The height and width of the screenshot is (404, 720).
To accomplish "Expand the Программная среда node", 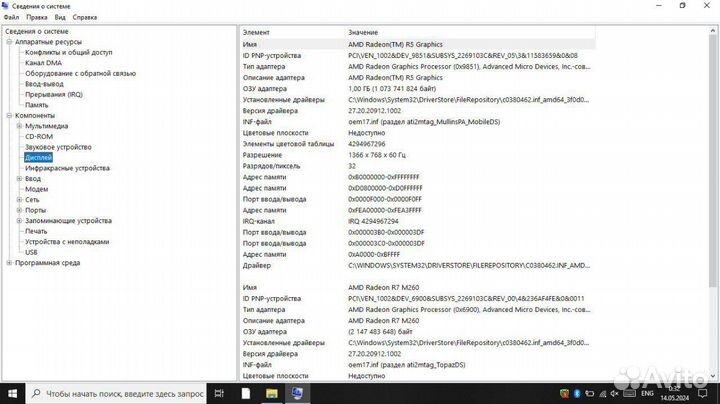I will tap(9, 263).
